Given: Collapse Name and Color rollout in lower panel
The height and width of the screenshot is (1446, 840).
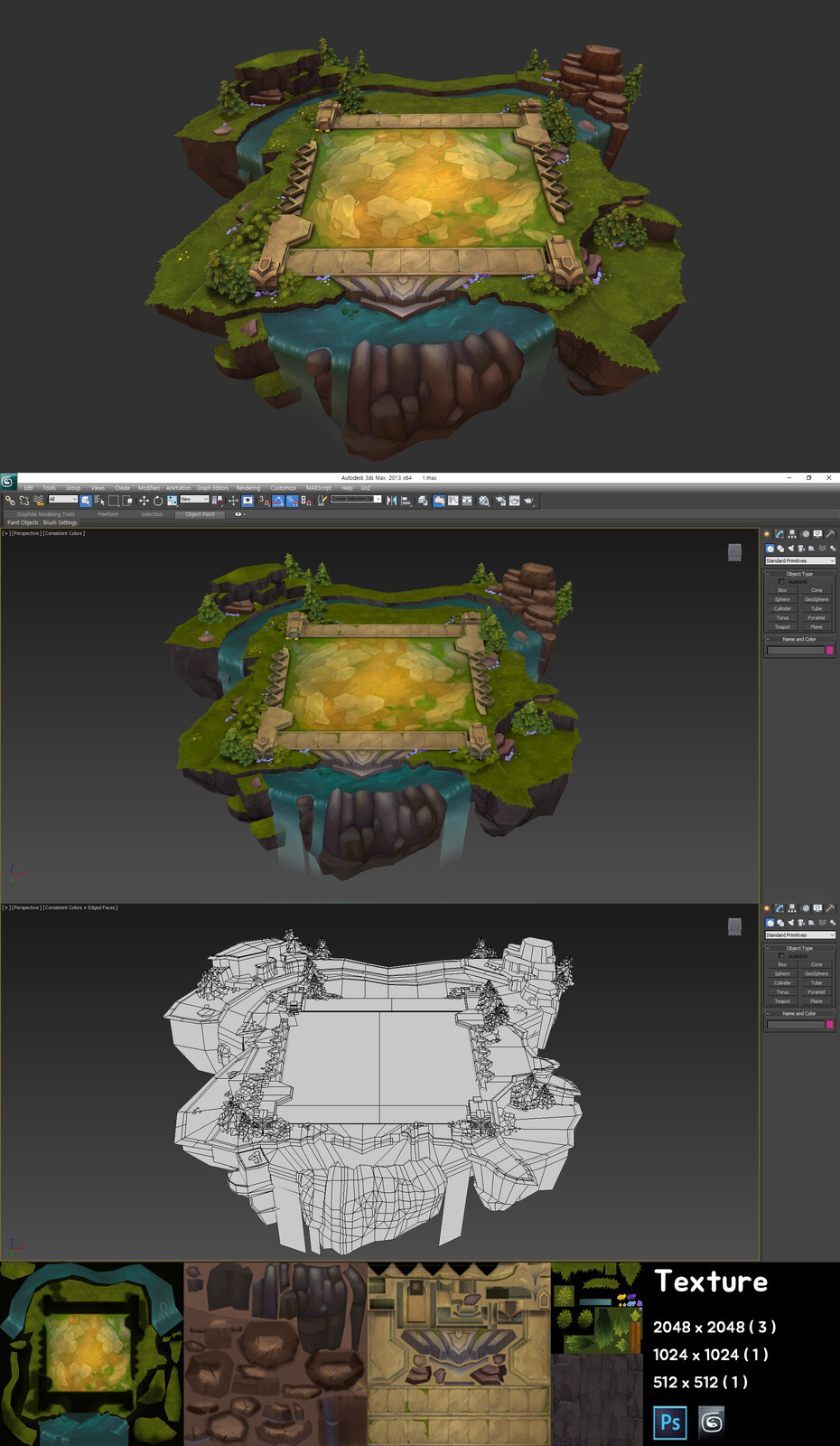Looking at the screenshot, I should 799,1013.
